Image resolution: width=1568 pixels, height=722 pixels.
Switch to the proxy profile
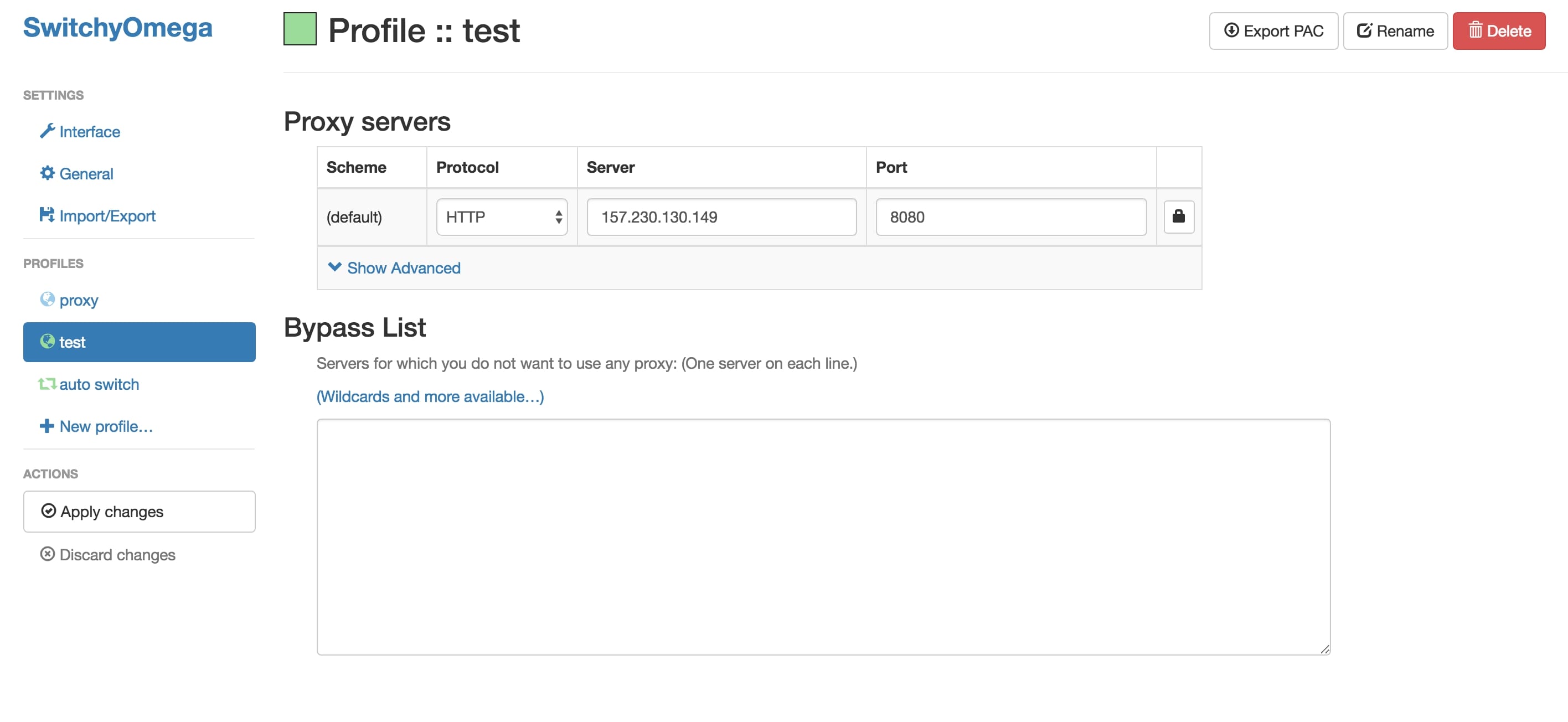click(x=78, y=300)
